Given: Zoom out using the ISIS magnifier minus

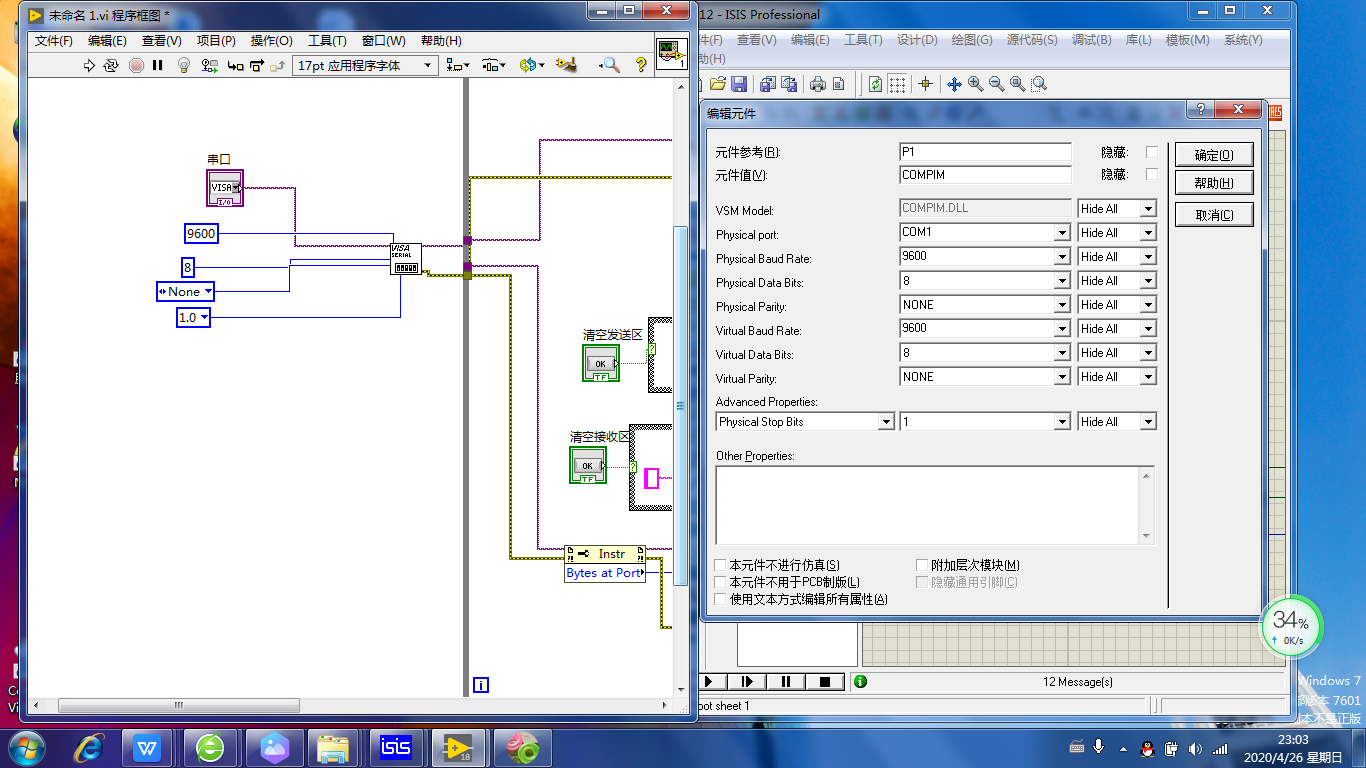Looking at the screenshot, I should pos(996,84).
